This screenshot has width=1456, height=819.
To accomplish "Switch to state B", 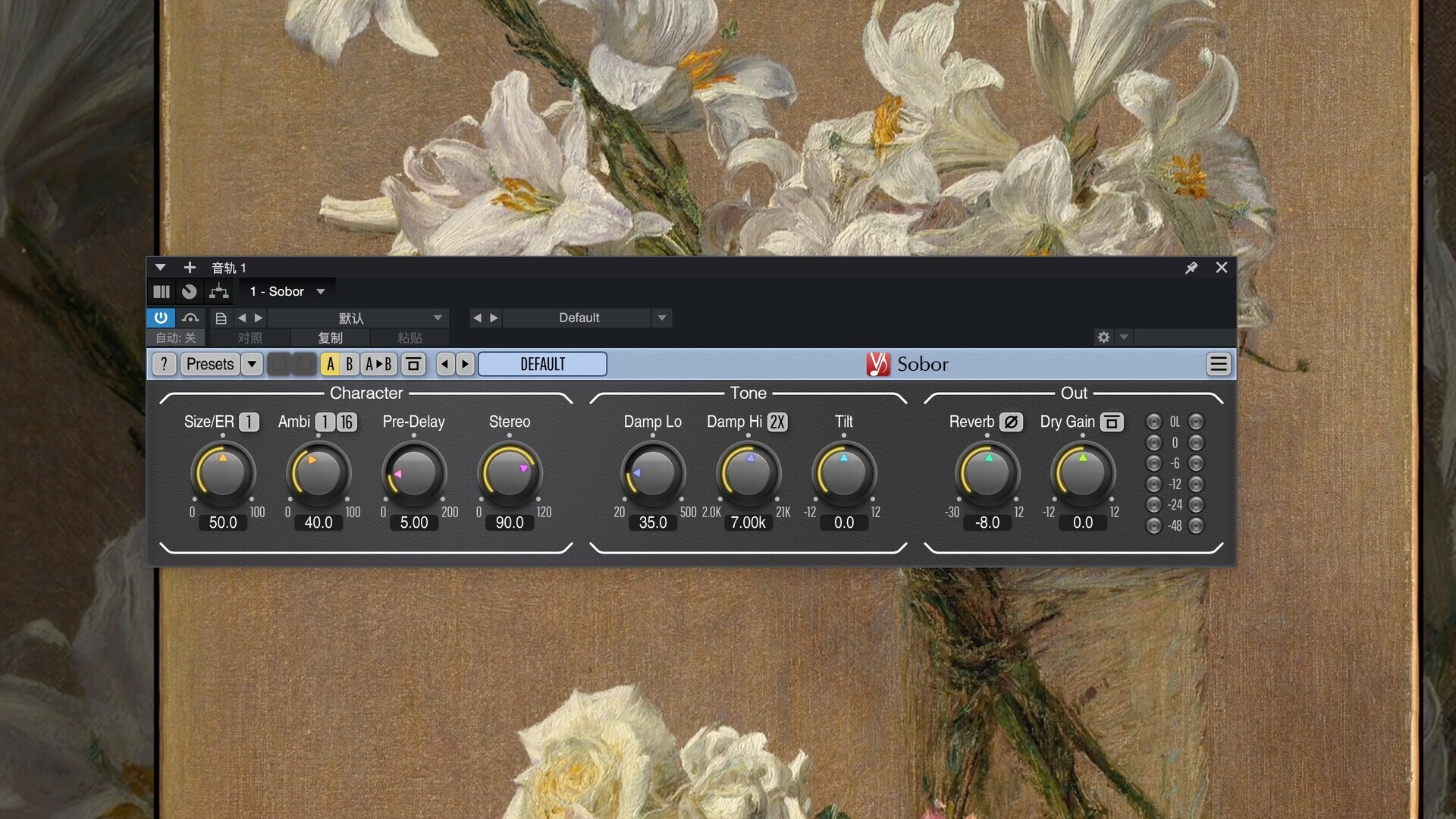I will (349, 364).
